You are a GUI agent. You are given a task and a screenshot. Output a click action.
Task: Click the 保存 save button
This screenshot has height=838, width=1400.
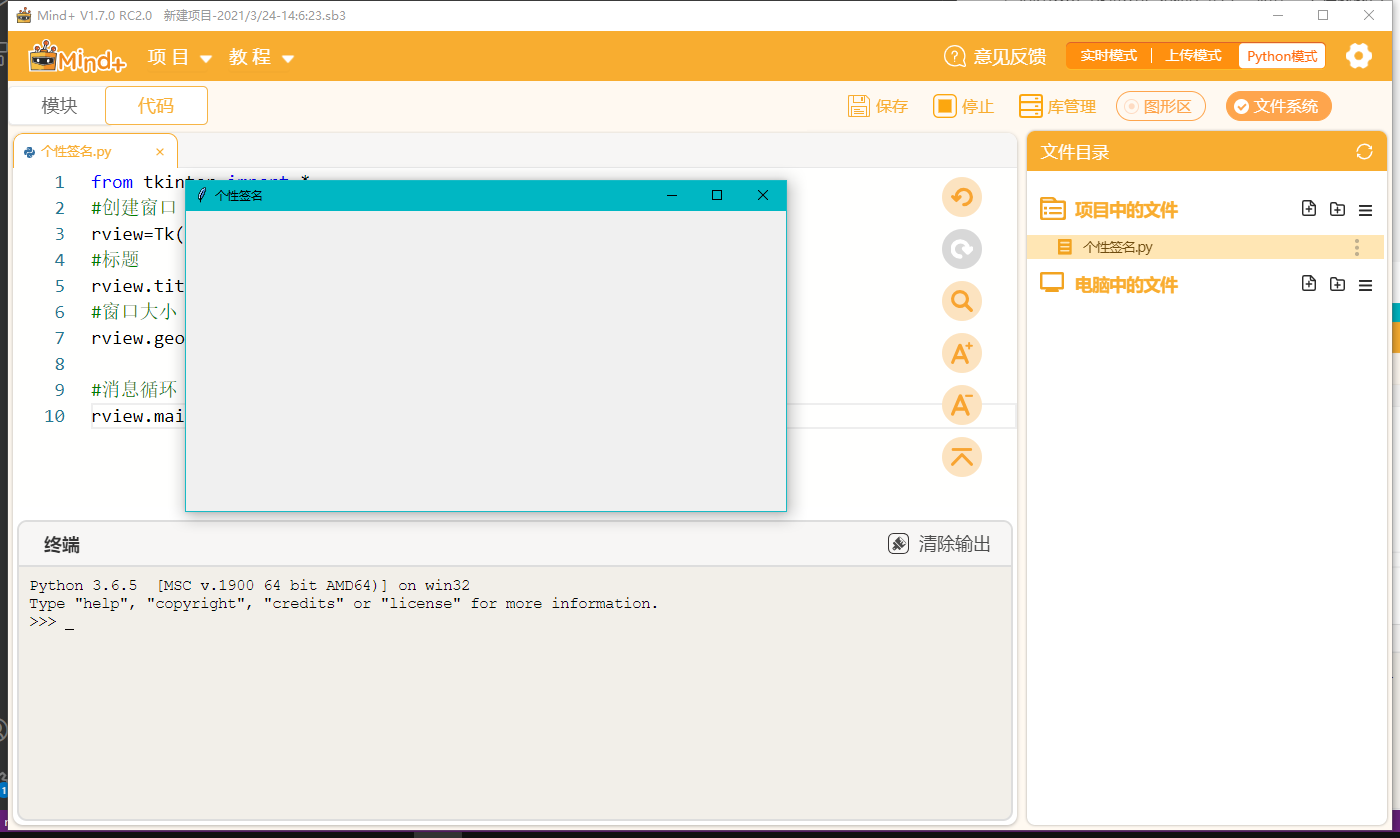pyautogui.click(x=877, y=106)
